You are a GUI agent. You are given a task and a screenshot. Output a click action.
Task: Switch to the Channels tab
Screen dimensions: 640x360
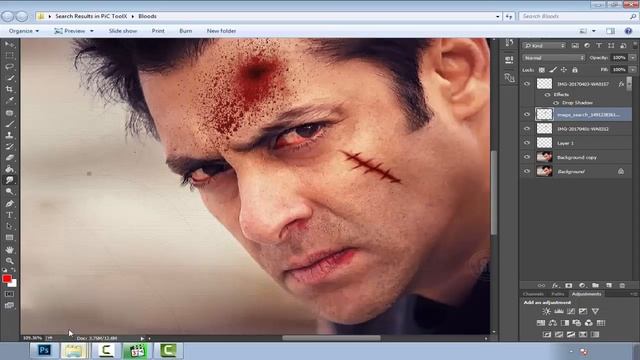[x=533, y=294]
